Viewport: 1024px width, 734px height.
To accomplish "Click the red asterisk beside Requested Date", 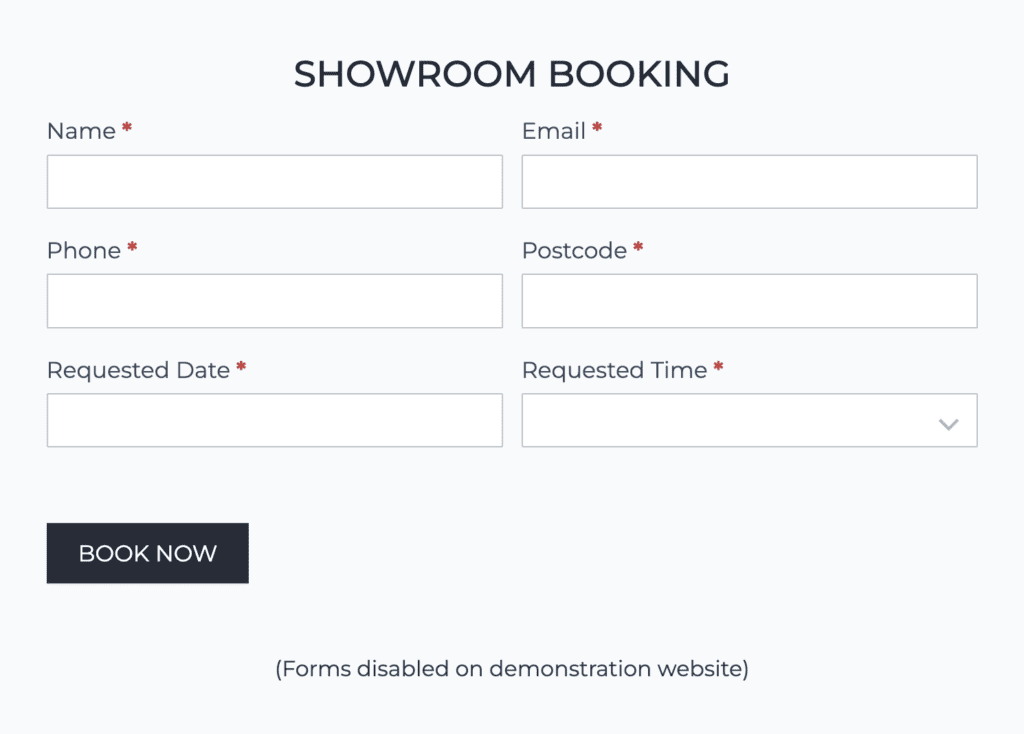I will (241, 368).
